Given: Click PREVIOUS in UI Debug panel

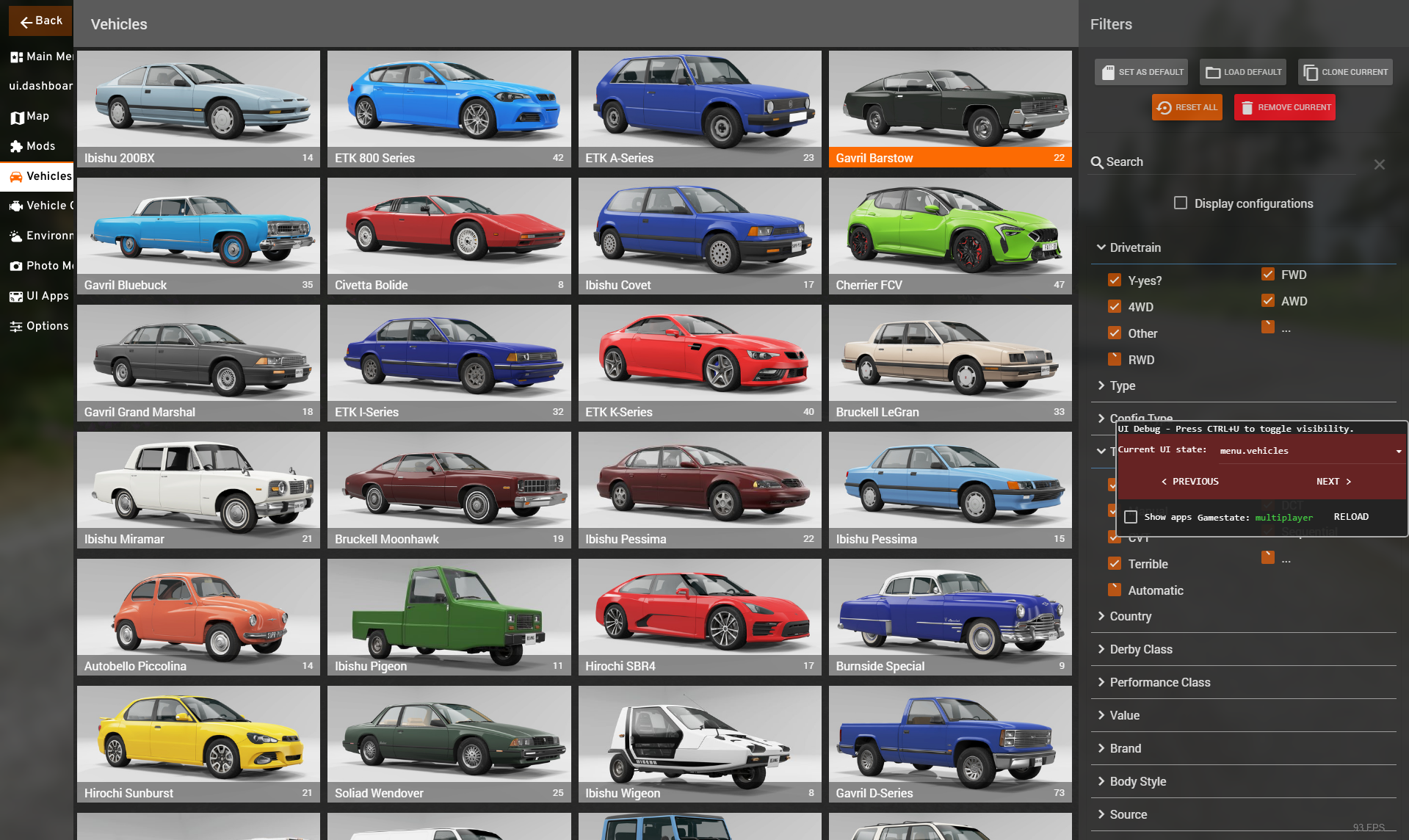Looking at the screenshot, I should click(x=1189, y=482).
